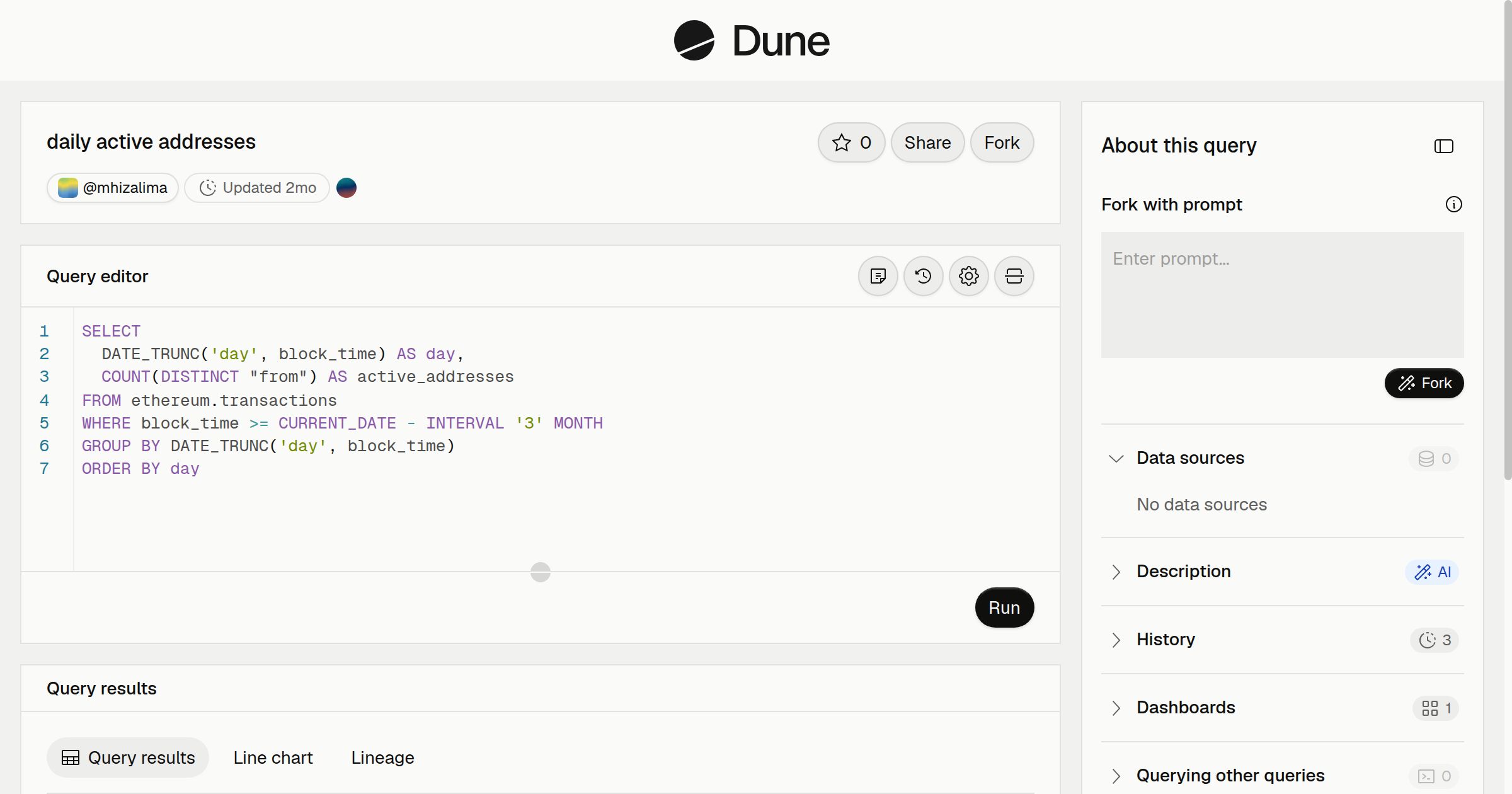This screenshot has height=794, width=1512.
Task: Expand the History section
Action: [x=1116, y=640]
